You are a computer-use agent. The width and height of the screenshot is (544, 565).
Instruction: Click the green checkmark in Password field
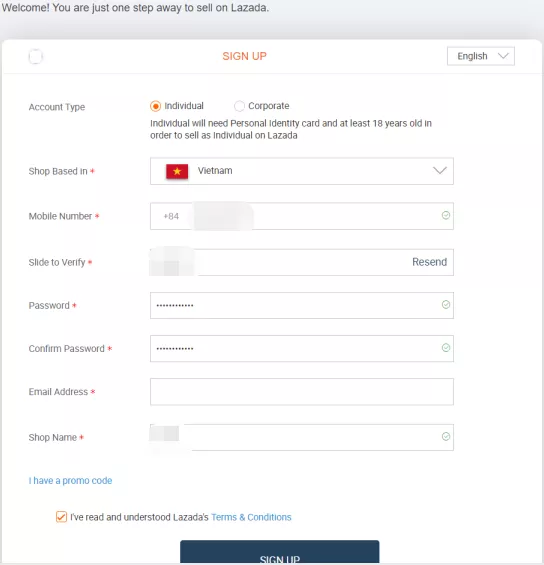click(x=446, y=304)
